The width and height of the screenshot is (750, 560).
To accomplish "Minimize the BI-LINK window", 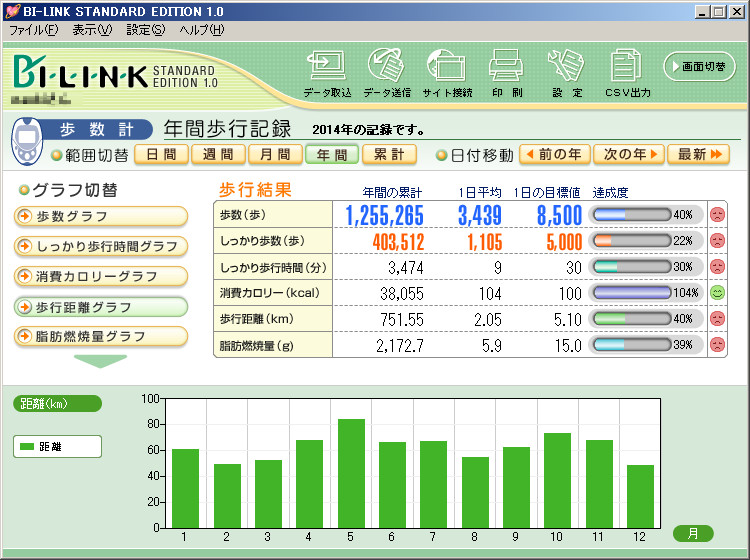I will [702, 12].
